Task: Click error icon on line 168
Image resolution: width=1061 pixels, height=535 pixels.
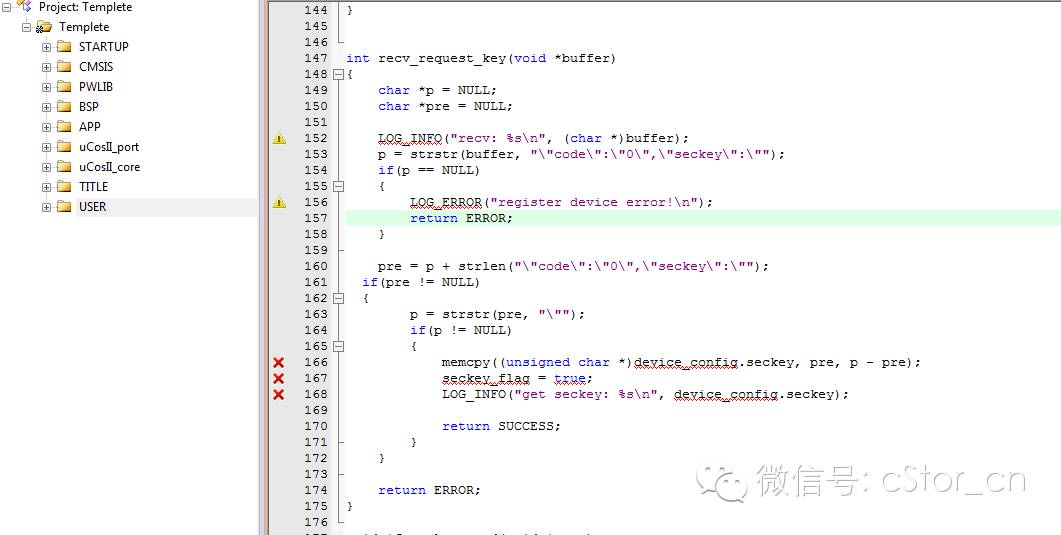Action: 278,394
